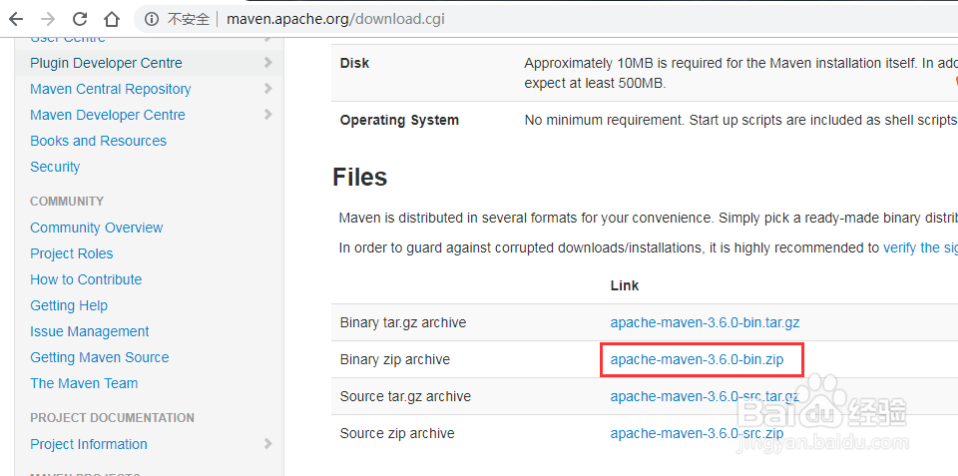Open the Getting Help link
The image size is (958, 476).
(69, 306)
